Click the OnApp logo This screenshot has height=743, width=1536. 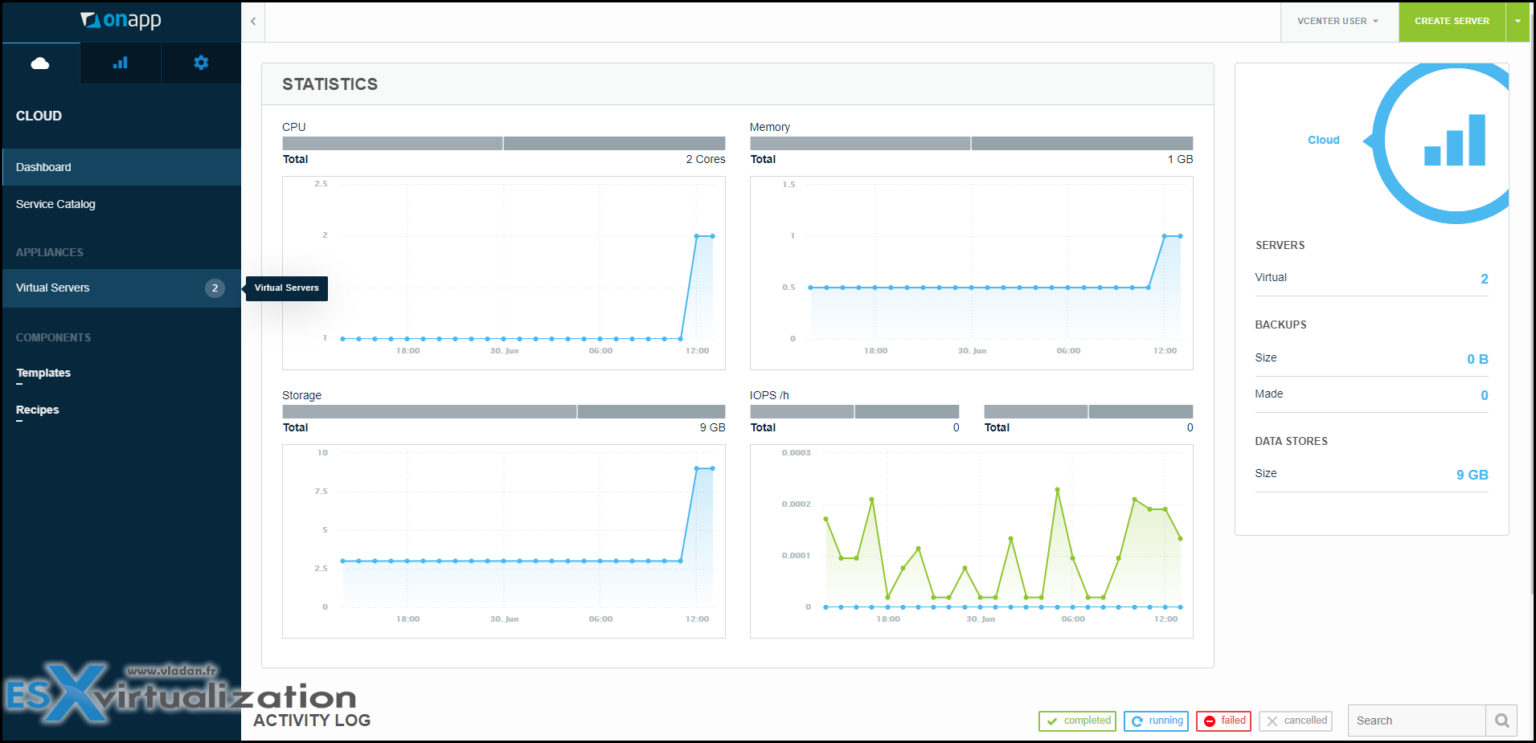coord(120,20)
